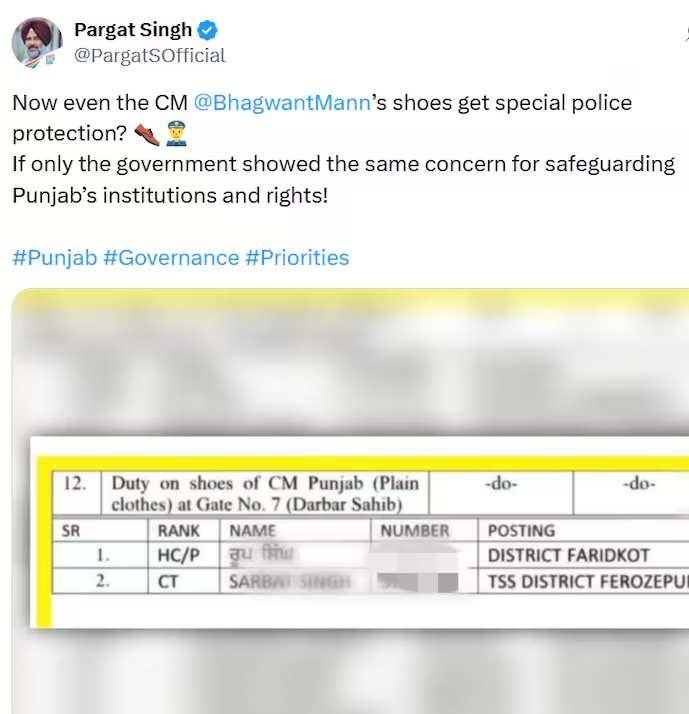The height and width of the screenshot is (714, 689).
Task: Open the #Punjab hashtag
Action: [55, 258]
